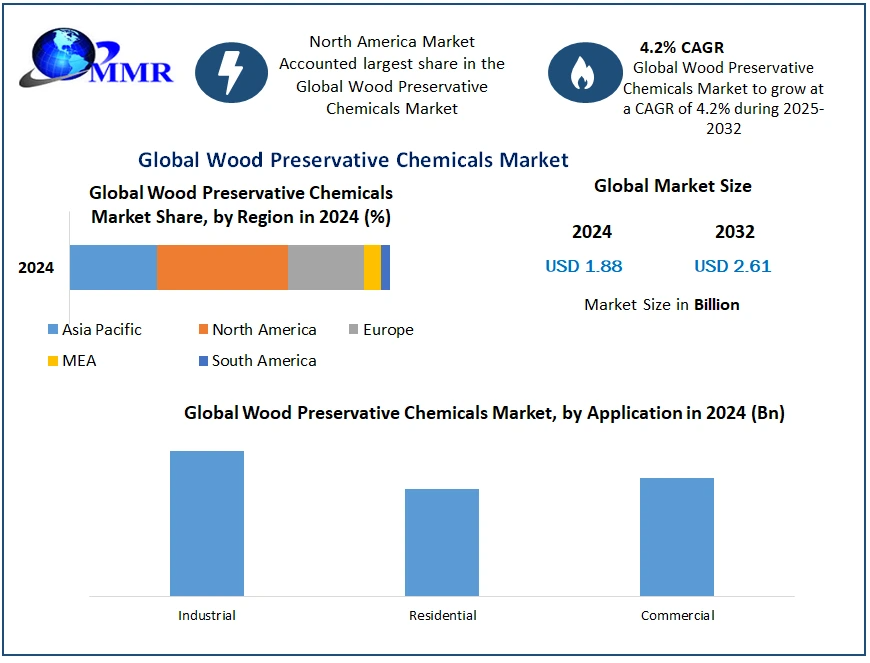Viewport: 870px width, 663px height.
Task: Click the North America legend marker
Action: (203, 330)
